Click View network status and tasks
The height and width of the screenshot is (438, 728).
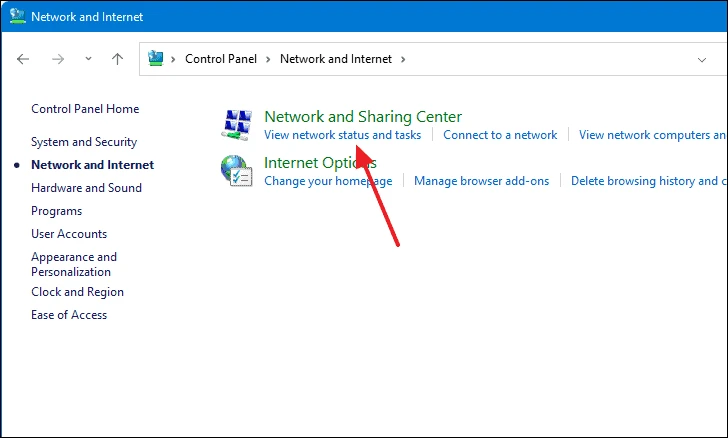[343, 135]
